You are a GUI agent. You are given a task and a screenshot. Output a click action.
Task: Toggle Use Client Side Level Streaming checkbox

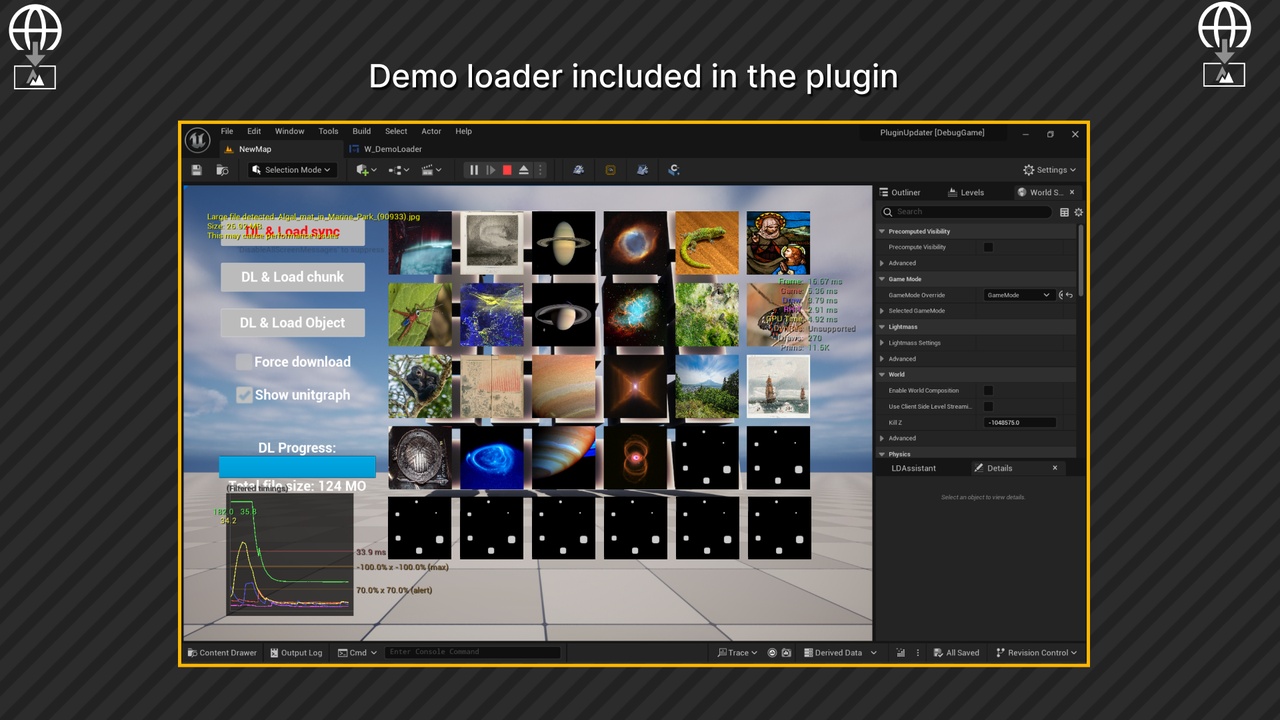pos(988,407)
